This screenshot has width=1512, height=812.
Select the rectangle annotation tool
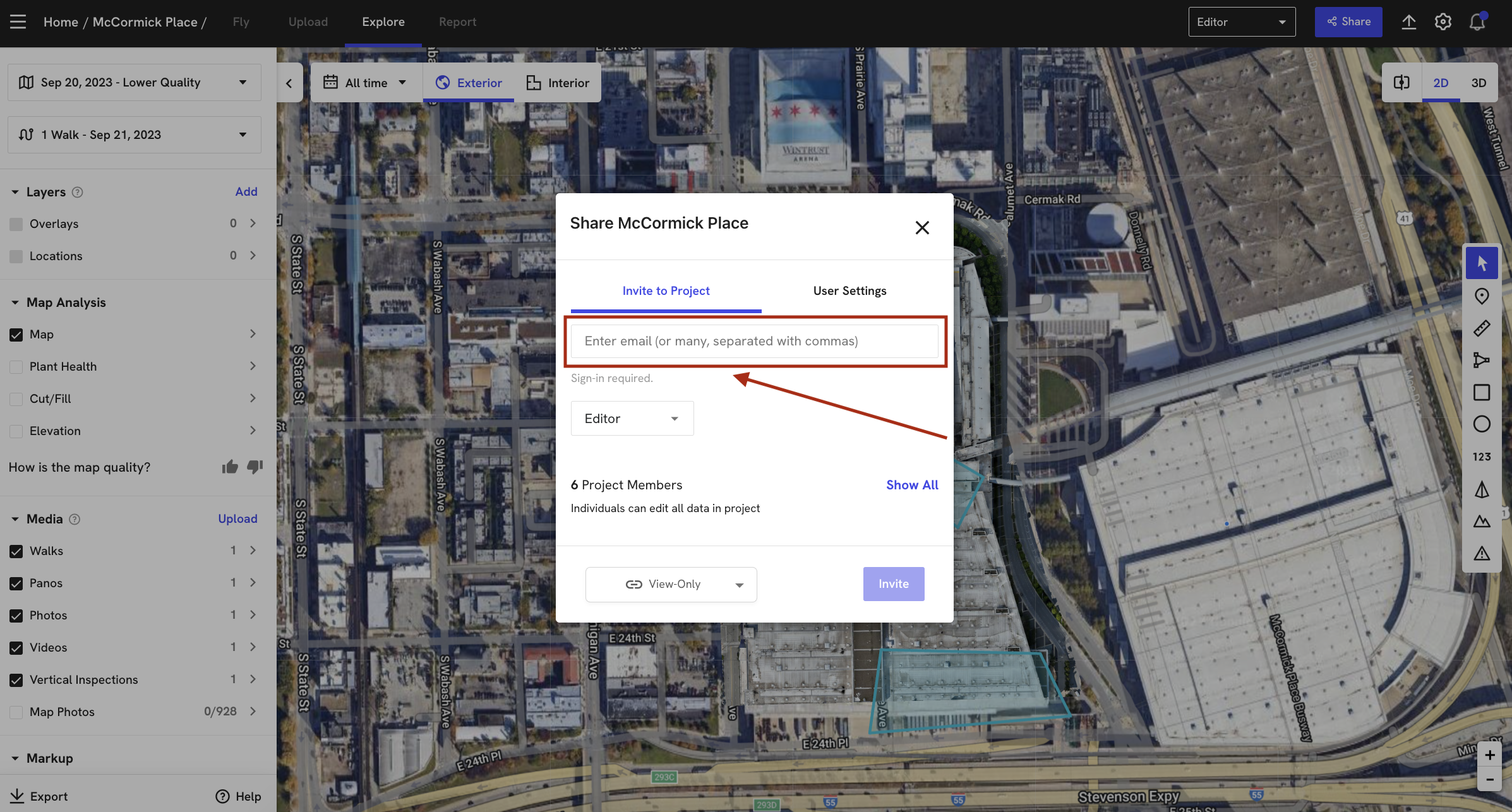[x=1482, y=392]
